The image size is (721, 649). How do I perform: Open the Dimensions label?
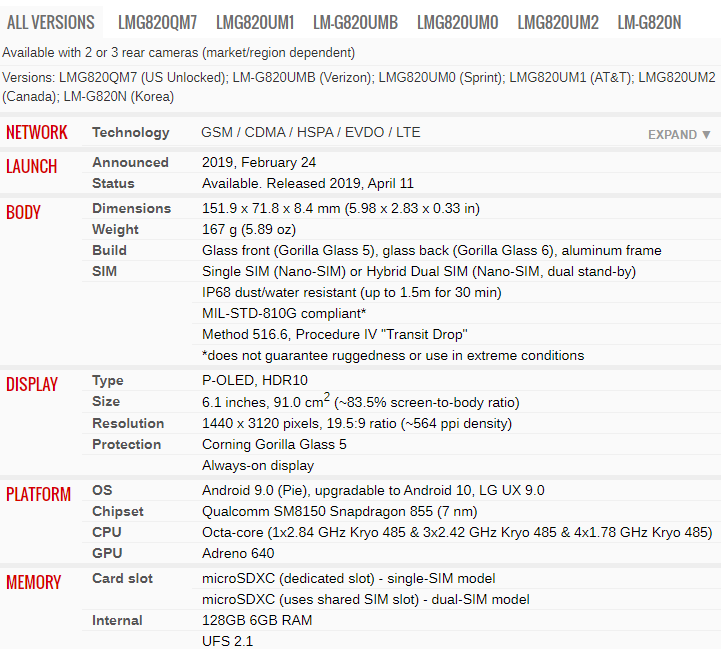pos(132,208)
